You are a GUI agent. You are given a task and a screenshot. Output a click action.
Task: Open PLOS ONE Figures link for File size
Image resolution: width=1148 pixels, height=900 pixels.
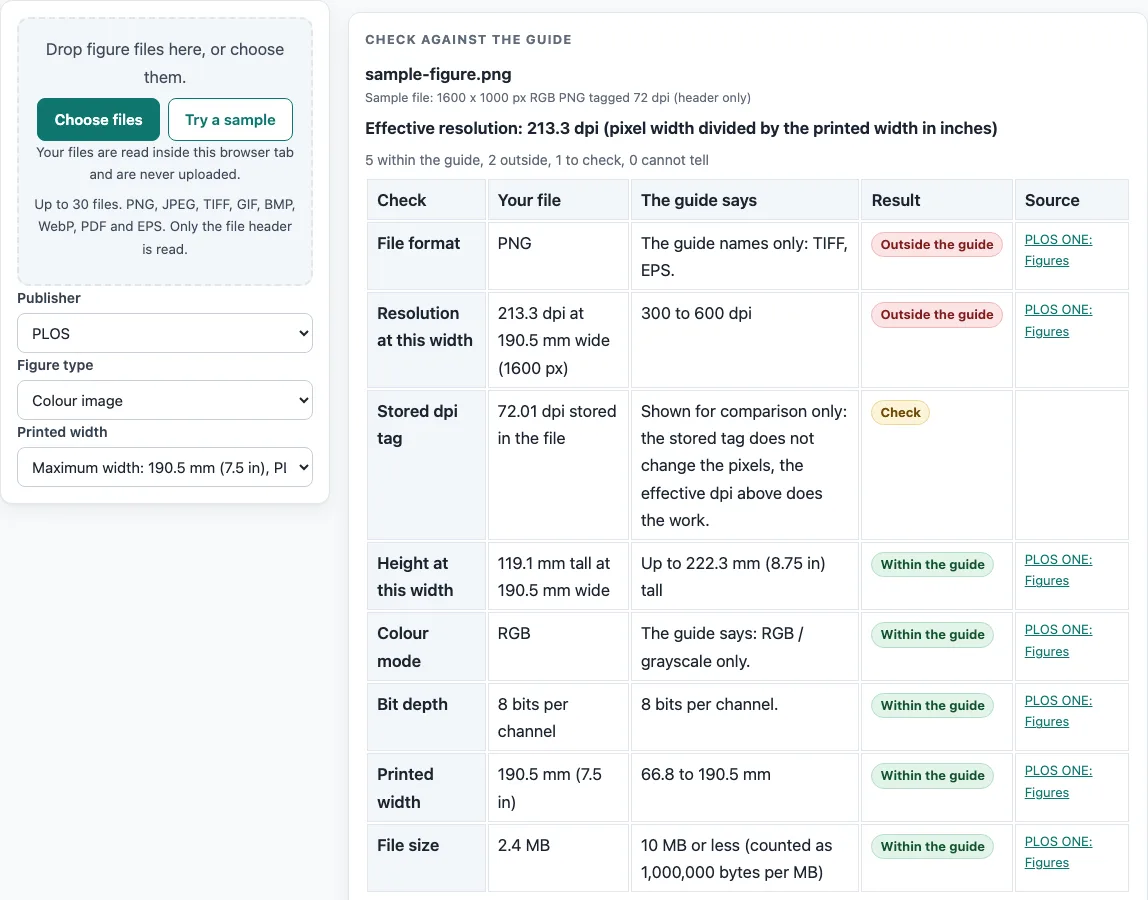click(1058, 852)
